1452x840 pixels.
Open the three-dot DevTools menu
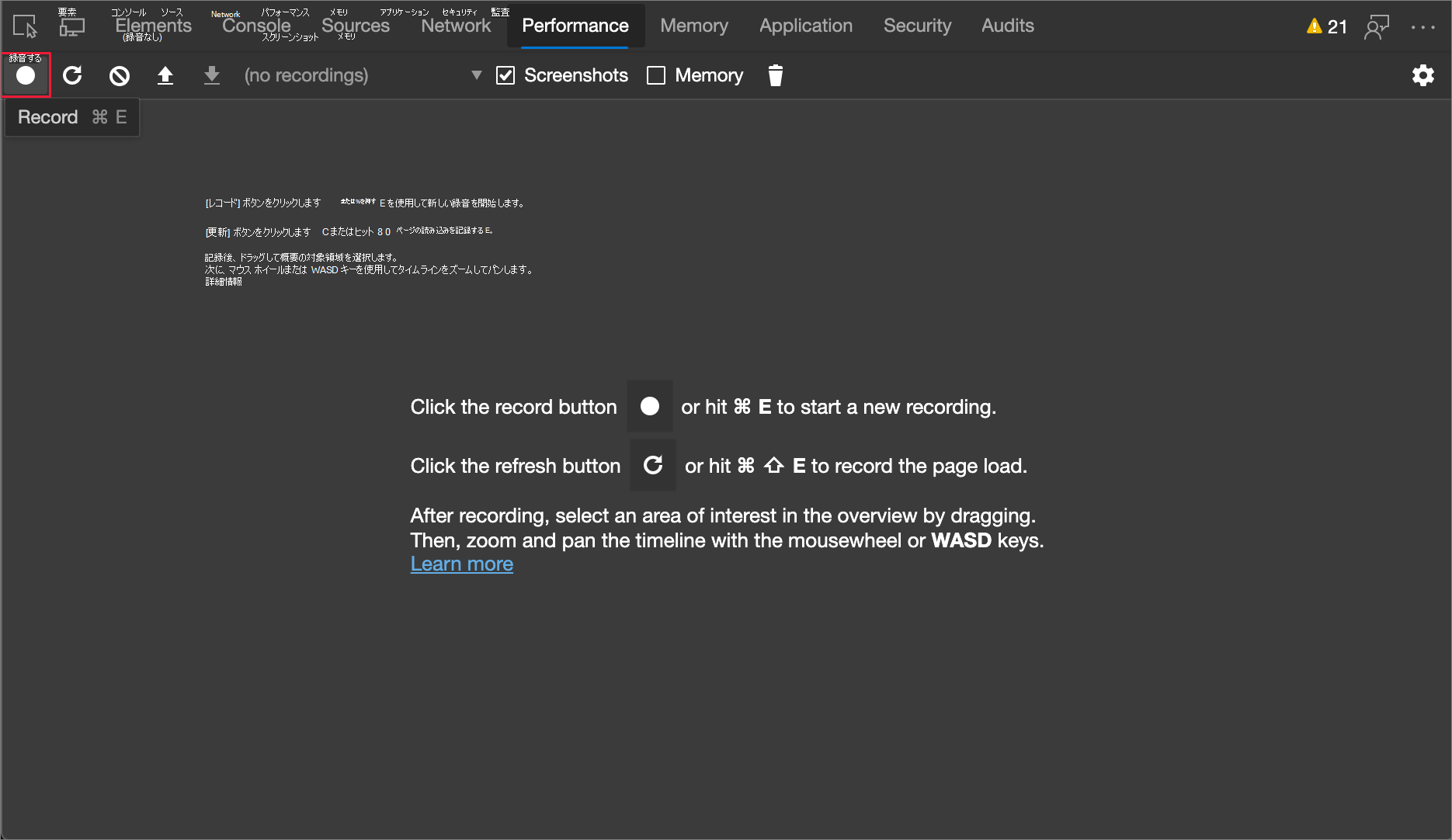point(1422,26)
